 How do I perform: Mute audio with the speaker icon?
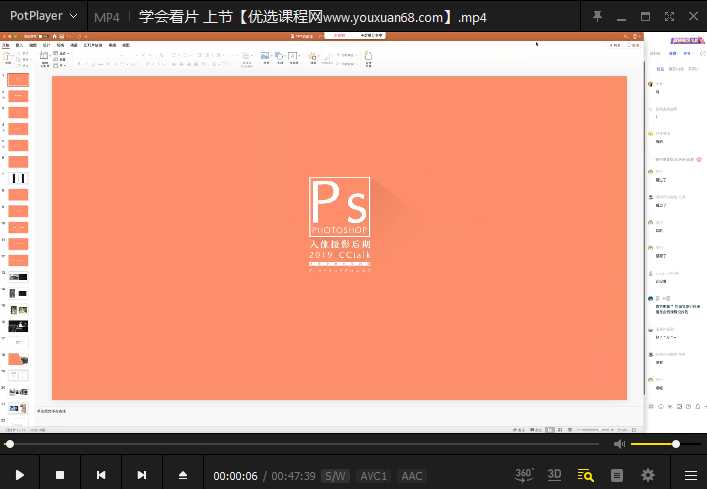(620, 444)
